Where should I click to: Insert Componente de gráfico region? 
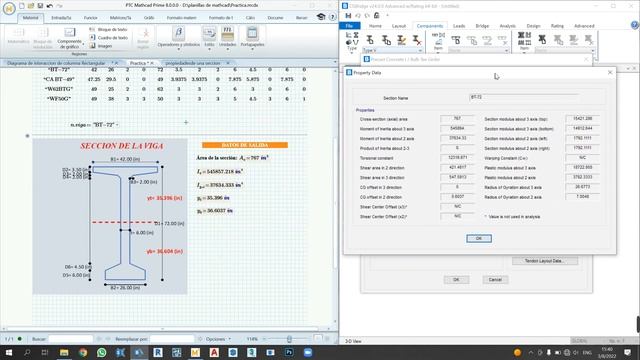click(69, 38)
